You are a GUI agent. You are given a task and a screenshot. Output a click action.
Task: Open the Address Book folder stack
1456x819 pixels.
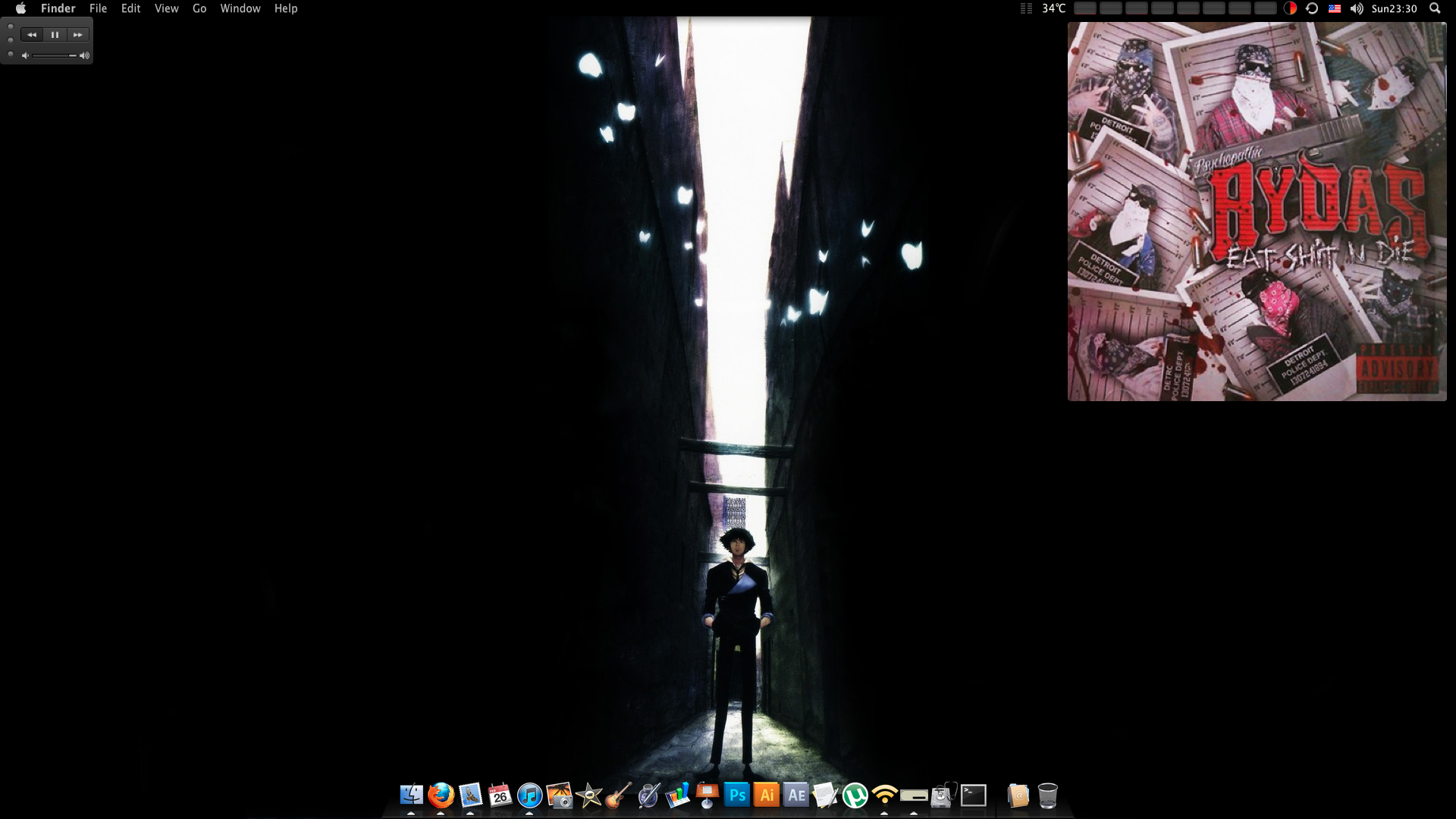pyautogui.click(x=1018, y=795)
